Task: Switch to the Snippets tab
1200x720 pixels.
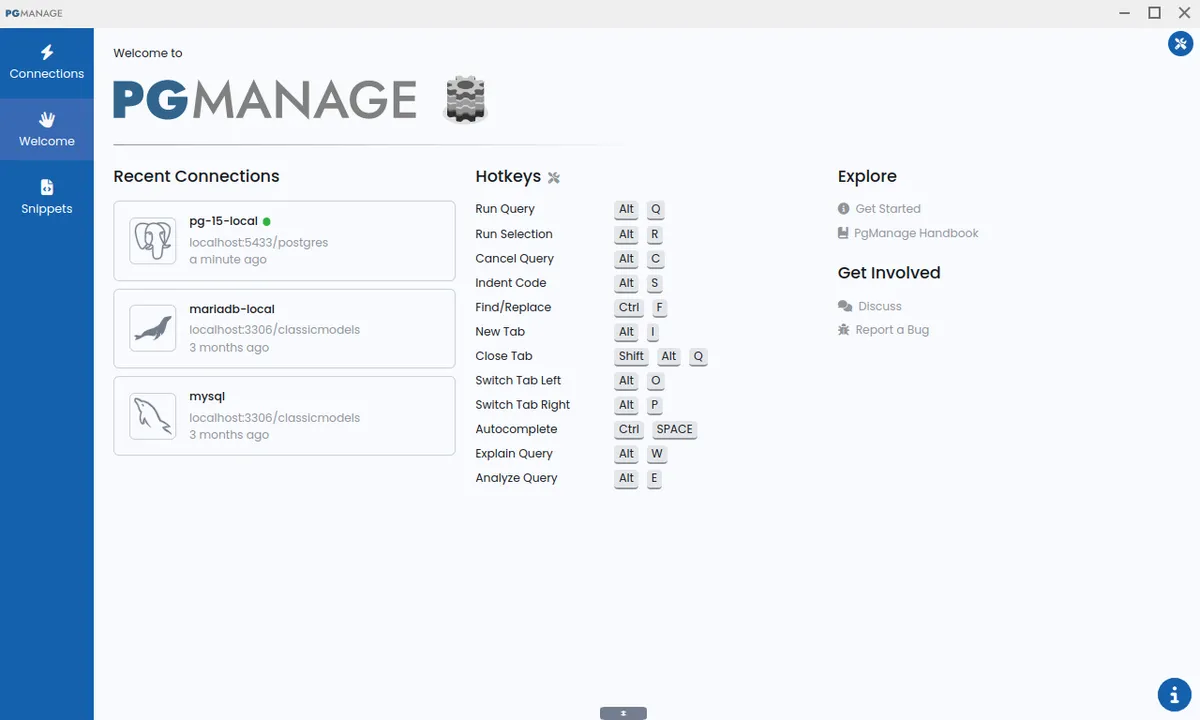Action: [46, 196]
